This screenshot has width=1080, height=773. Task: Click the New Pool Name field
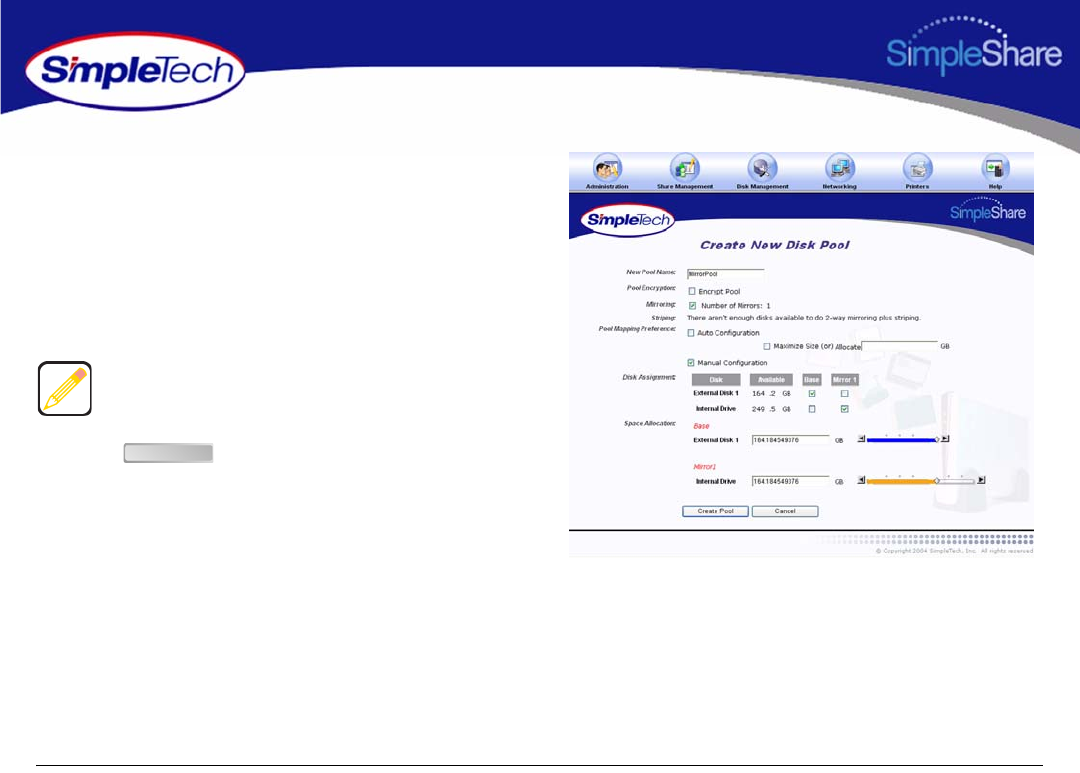coord(725,274)
